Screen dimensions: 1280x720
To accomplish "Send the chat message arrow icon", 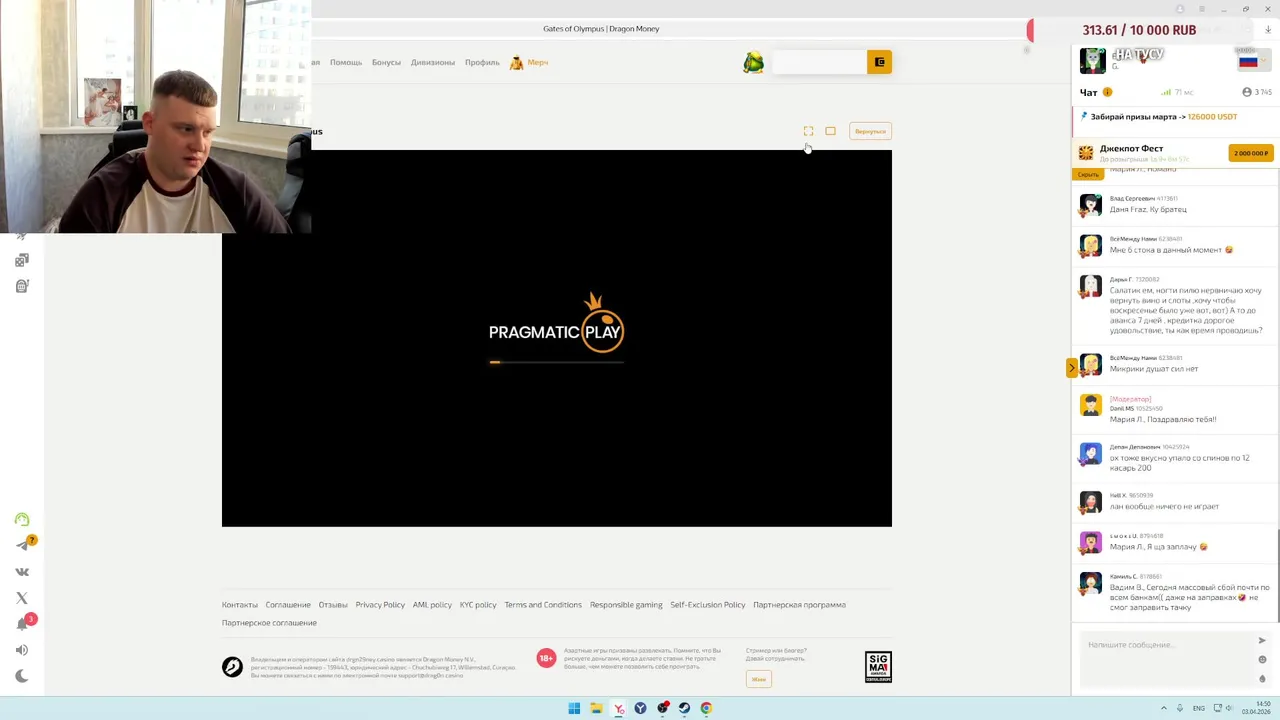I will point(1262,640).
